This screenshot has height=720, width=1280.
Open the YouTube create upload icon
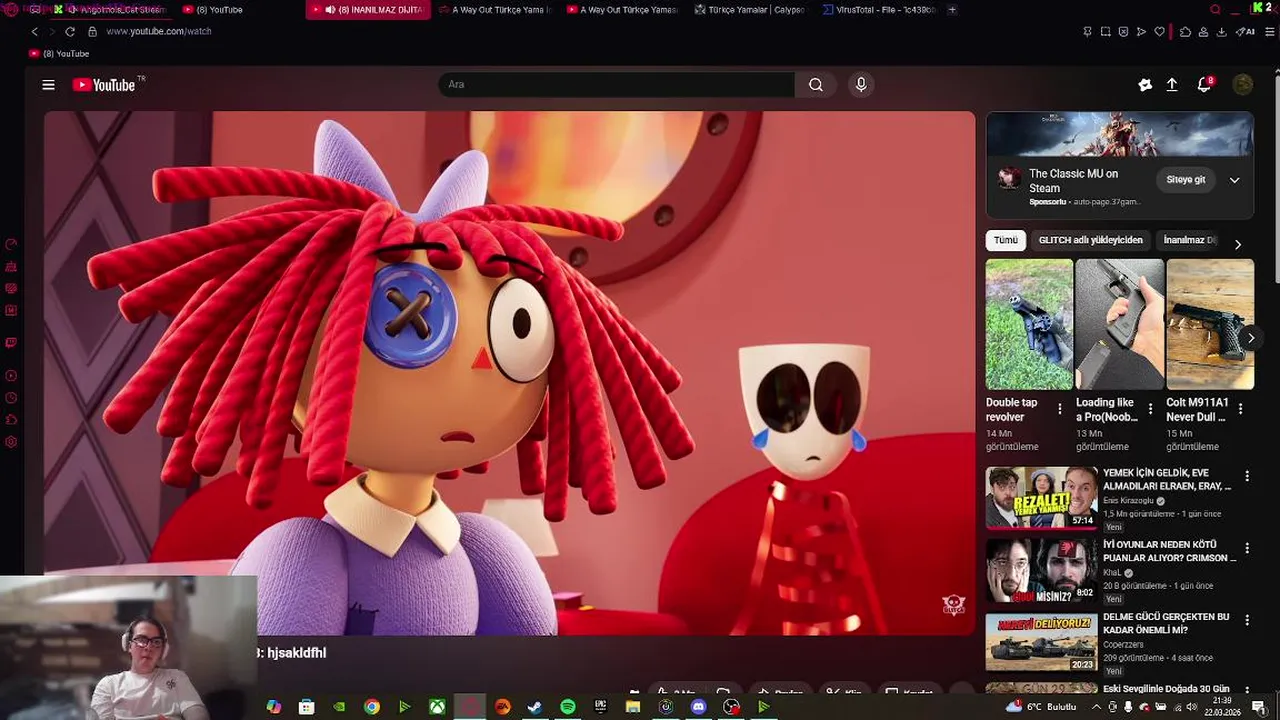(x=1172, y=85)
